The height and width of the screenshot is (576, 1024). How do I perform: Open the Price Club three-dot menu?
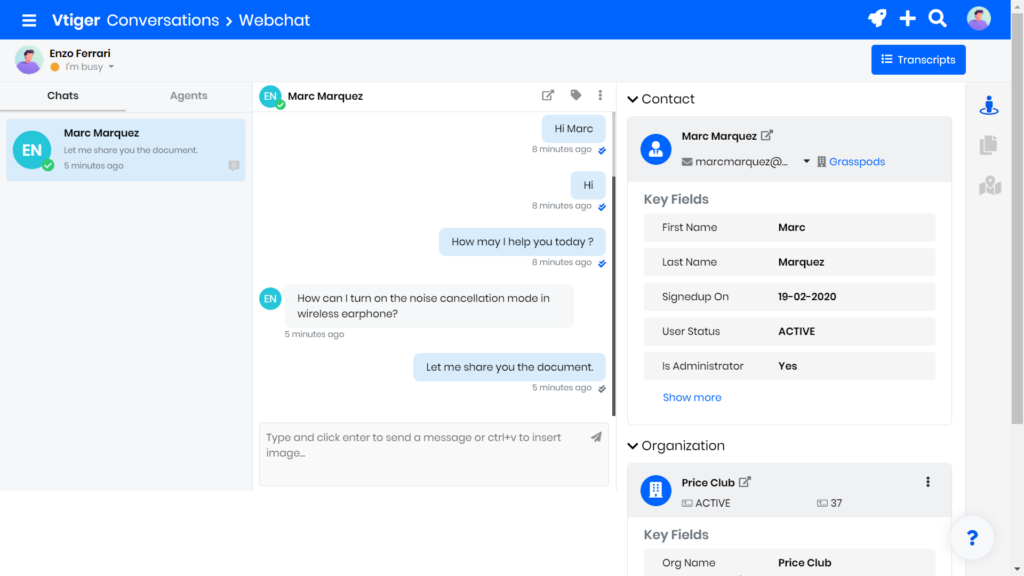[x=927, y=482]
